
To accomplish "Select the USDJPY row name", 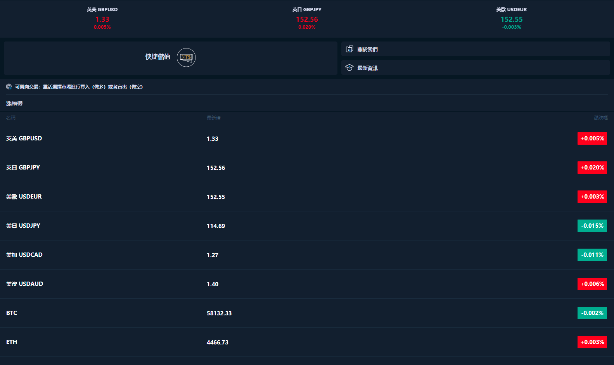I will (23, 226).
